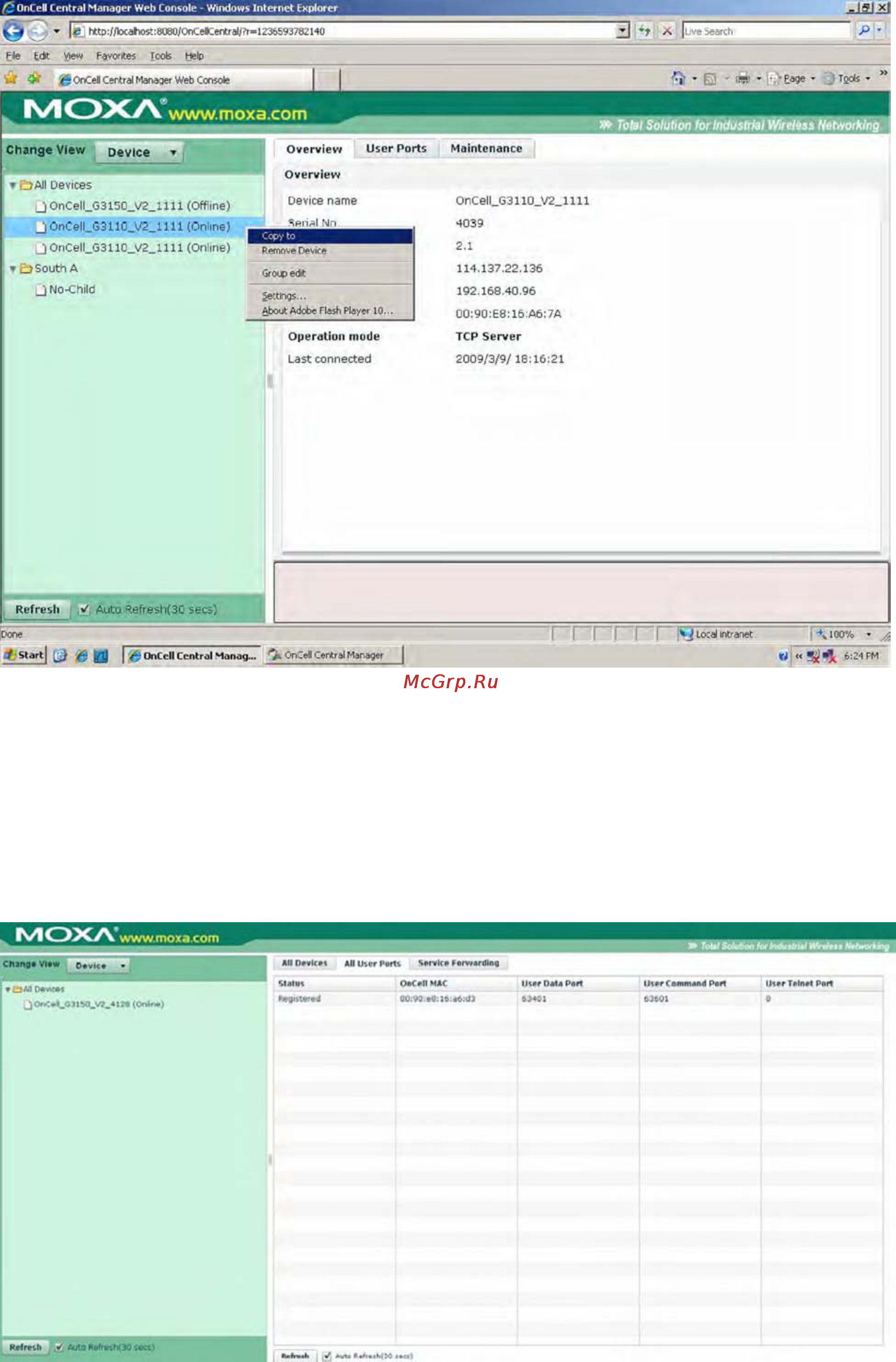
Task: Switch to the Service Forwarding tab
Action: point(459,963)
